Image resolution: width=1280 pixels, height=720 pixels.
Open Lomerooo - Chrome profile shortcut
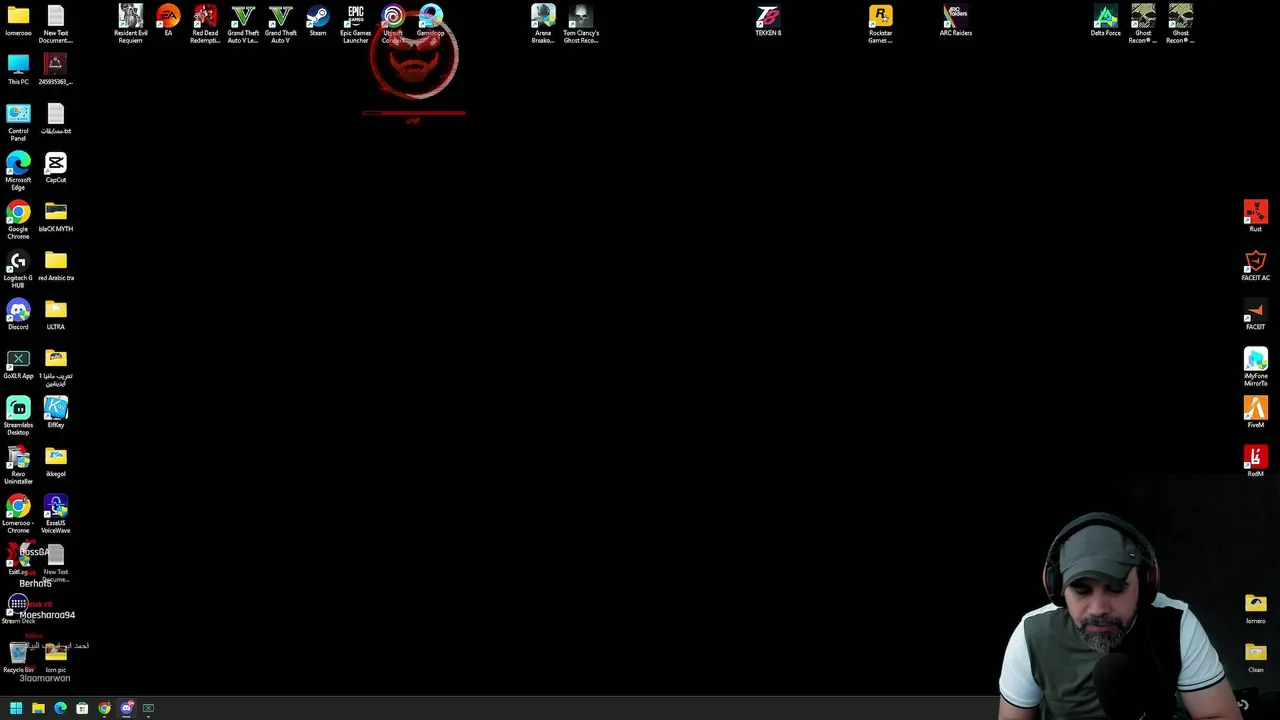pos(18,515)
